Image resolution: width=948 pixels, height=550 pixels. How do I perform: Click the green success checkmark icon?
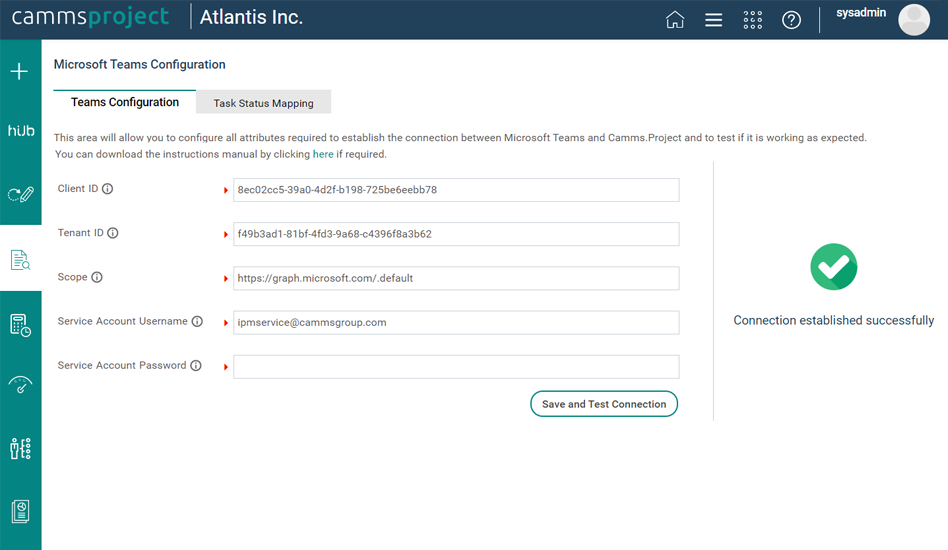coord(834,267)
